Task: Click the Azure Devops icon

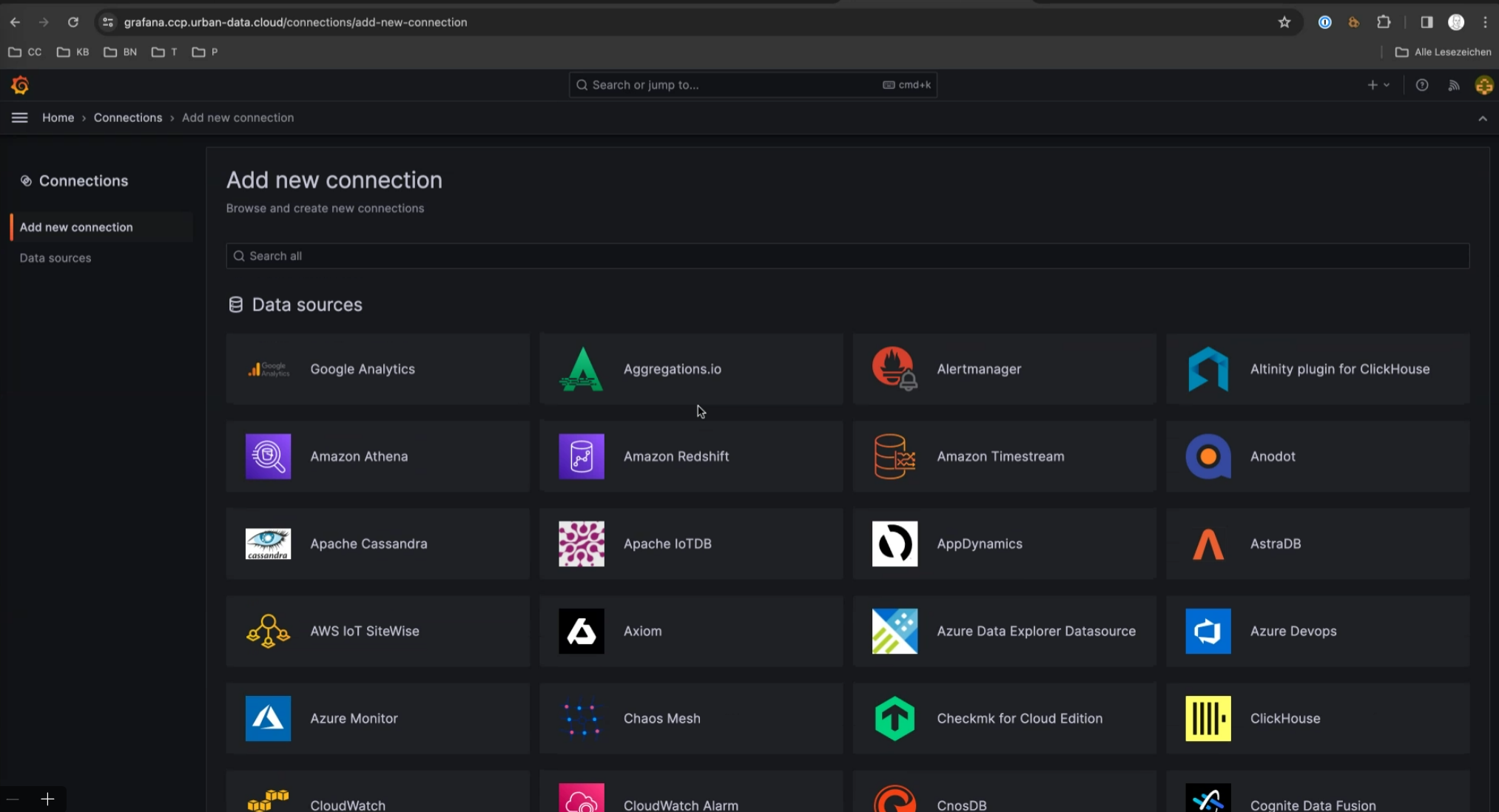Action: [x=1208, y=631]
